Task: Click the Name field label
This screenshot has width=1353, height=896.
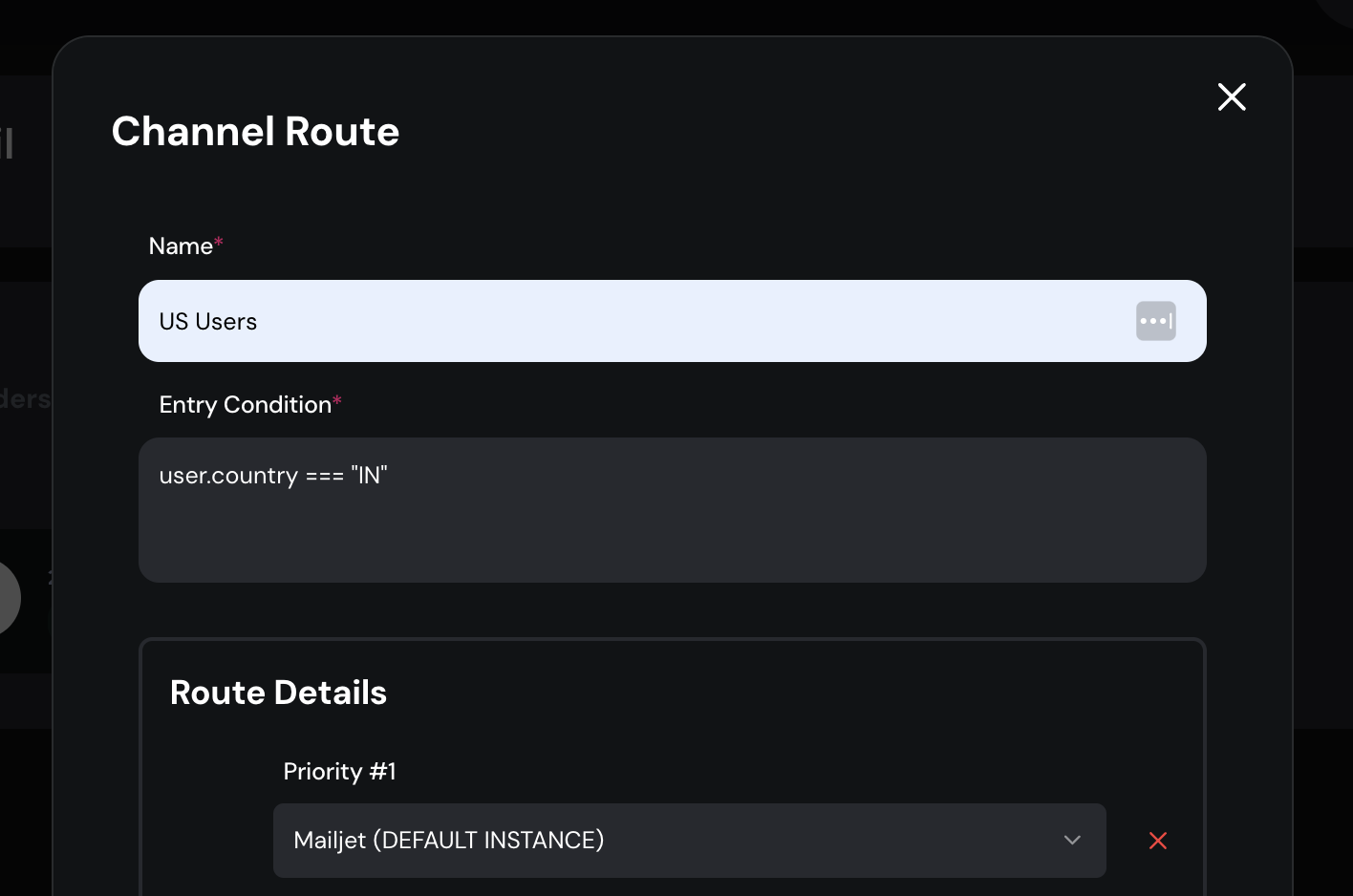Action: pos(181,246)
